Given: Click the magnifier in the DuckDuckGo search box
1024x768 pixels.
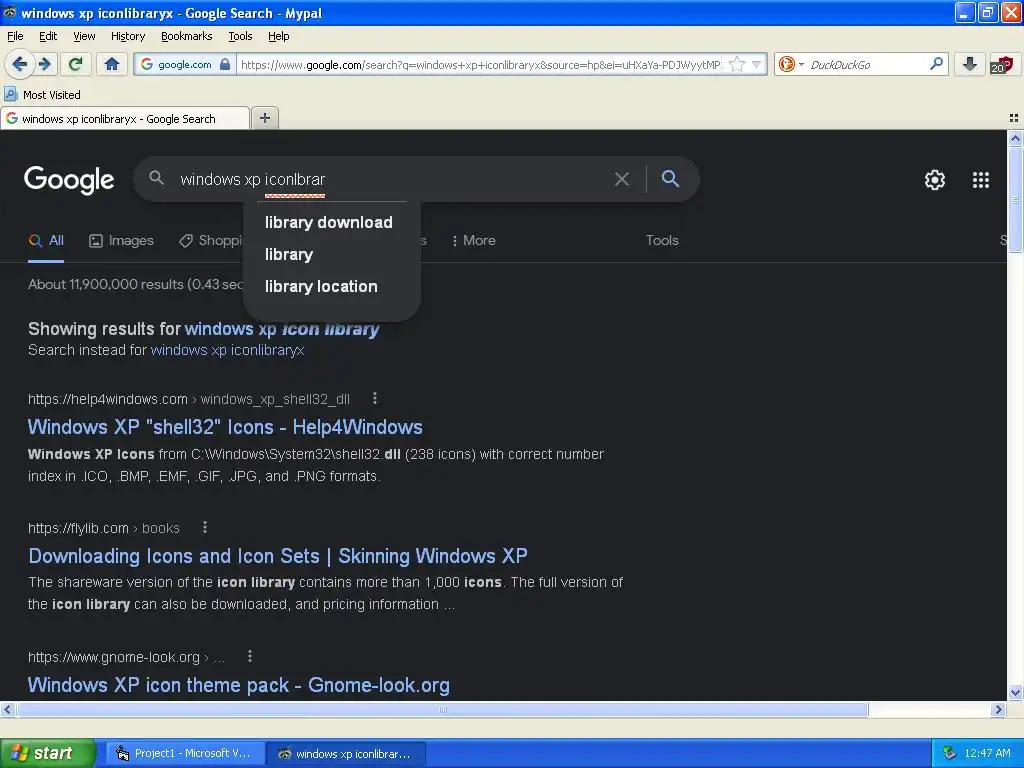Looking at the screenshot, I should click(x=936, y=64).
